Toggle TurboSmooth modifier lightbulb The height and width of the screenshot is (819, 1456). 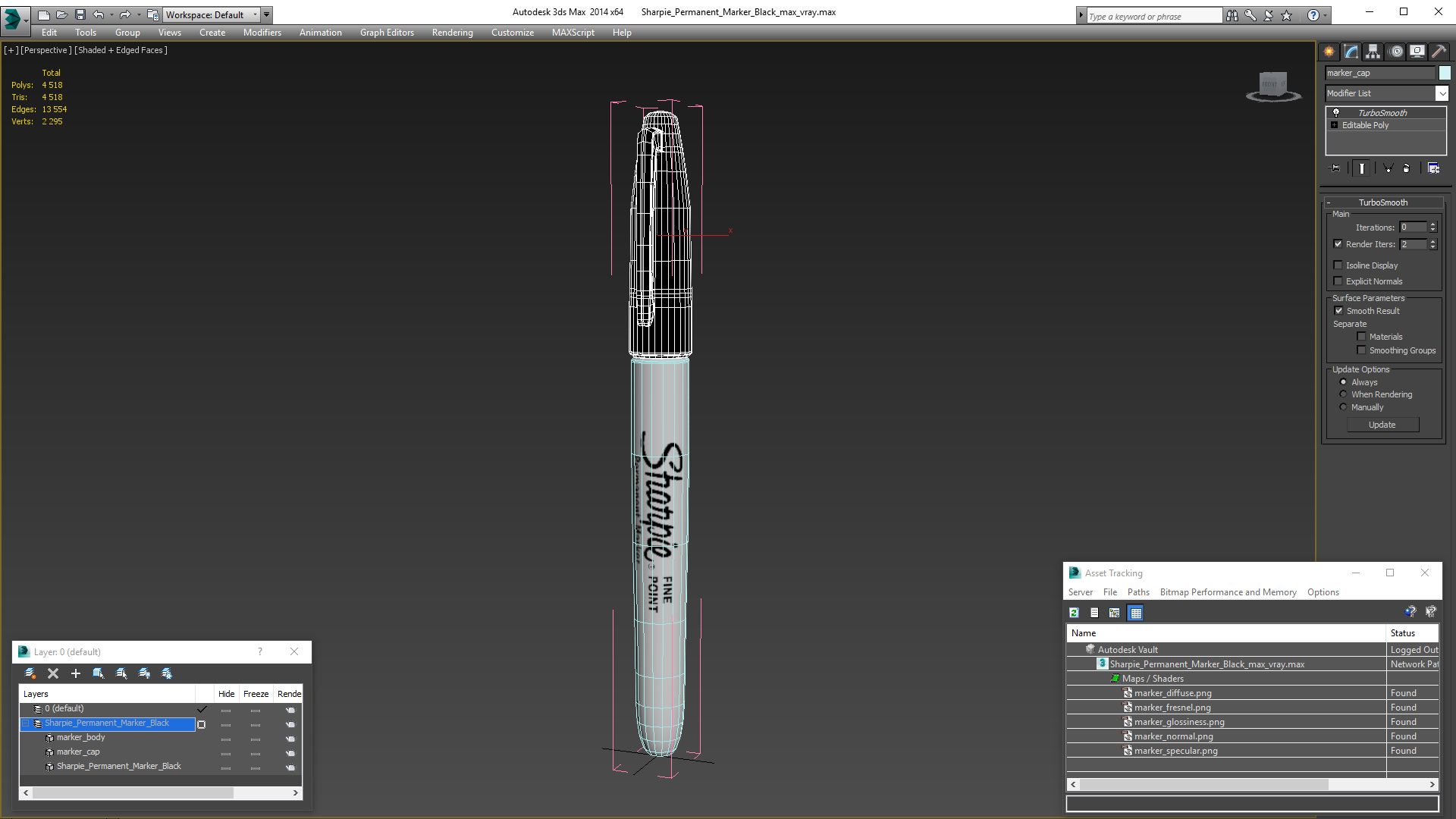click(x=1336, y=112)
